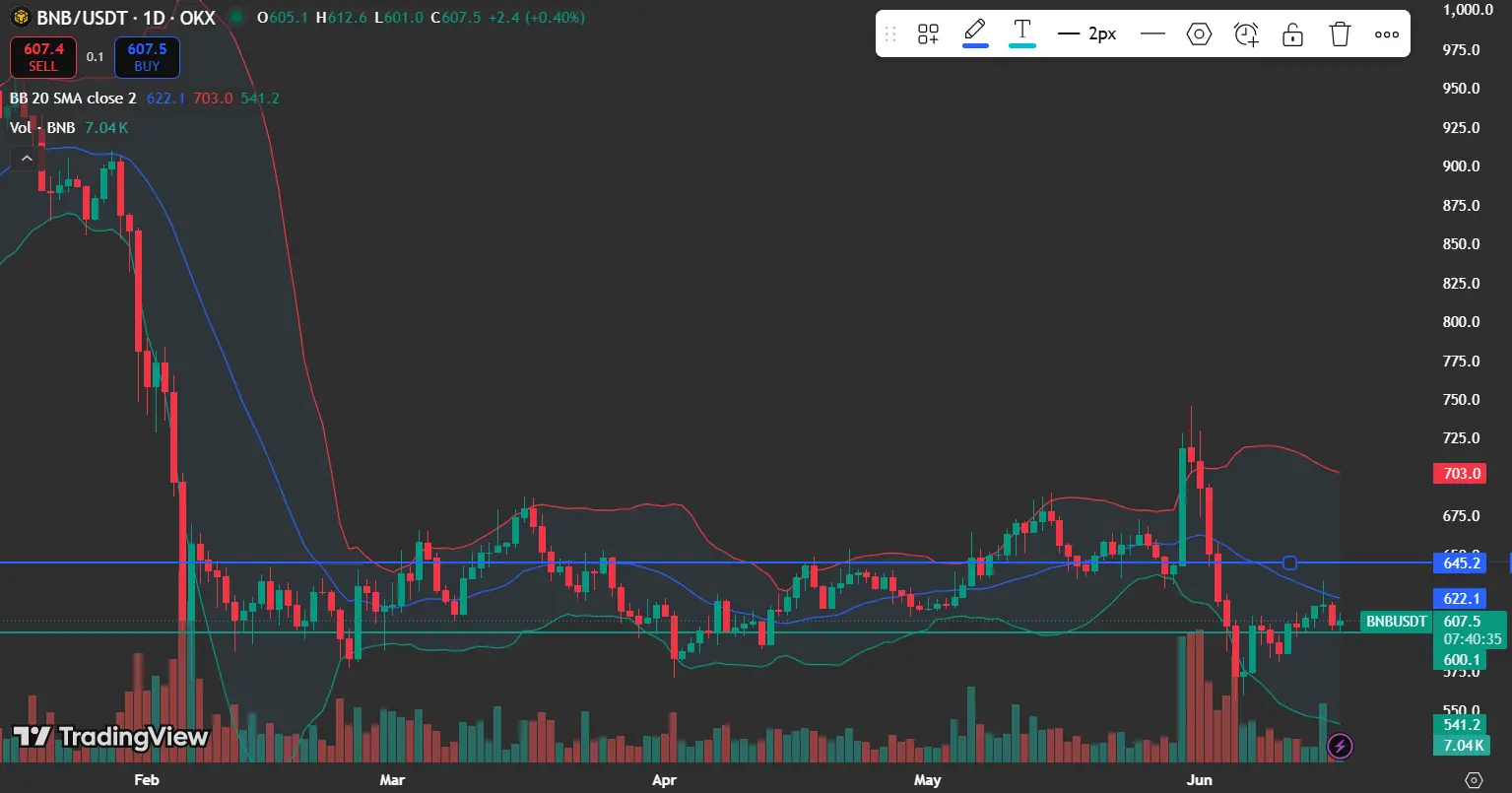Viewport: 1512px width, 793px height.
Task: Select the 0.1 order quantity field
Action: pos(96,57)
